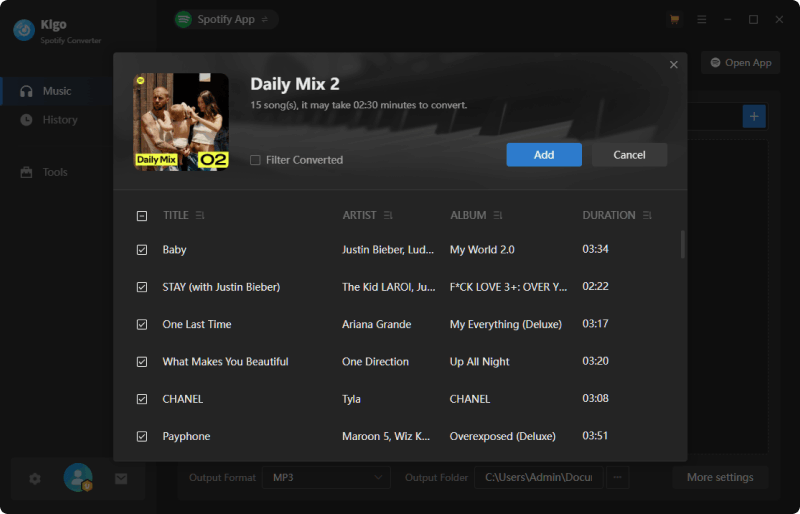Click the TITLE column header

click(176, 215)
